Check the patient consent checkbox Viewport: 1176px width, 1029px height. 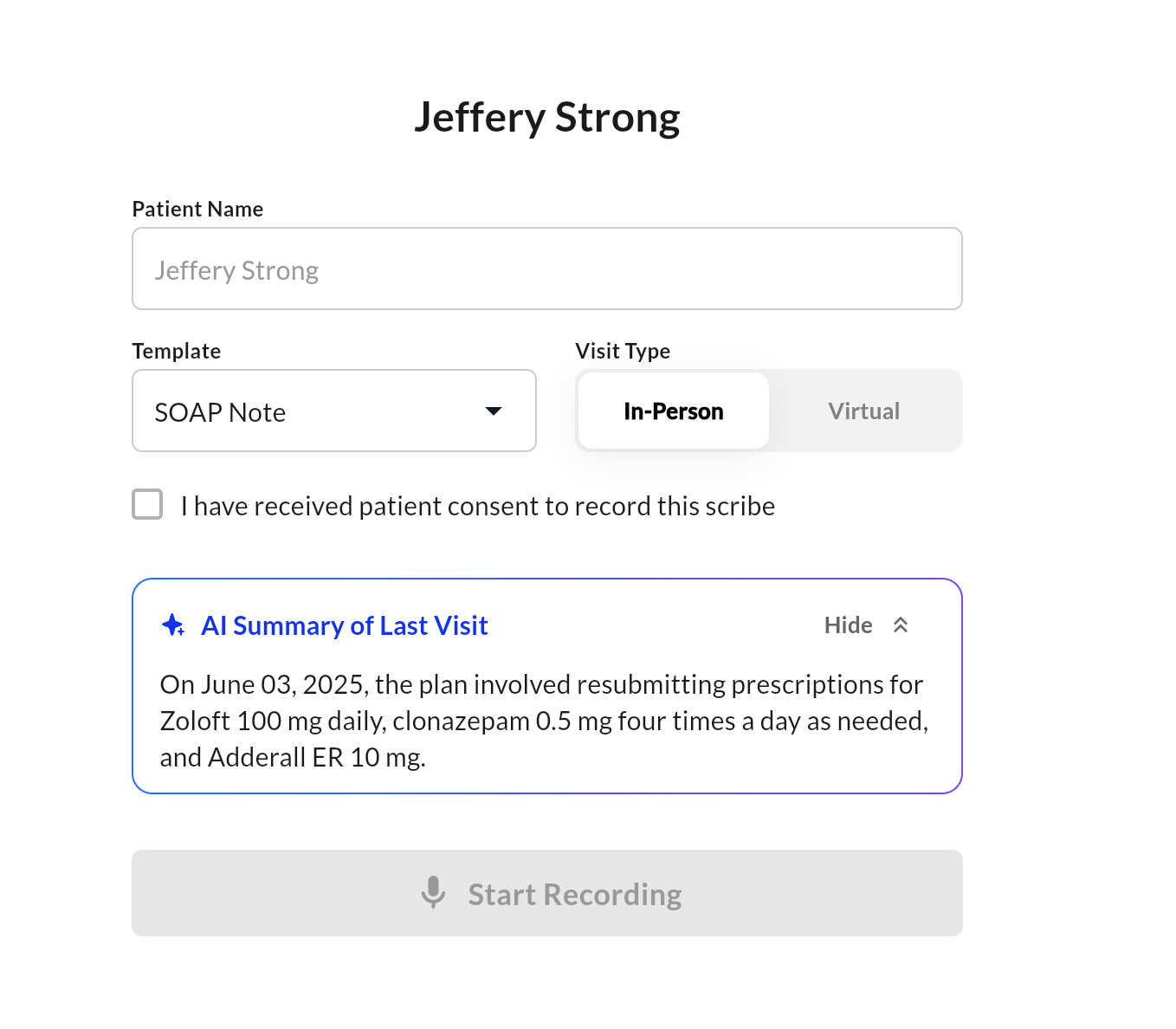point(147,504)
